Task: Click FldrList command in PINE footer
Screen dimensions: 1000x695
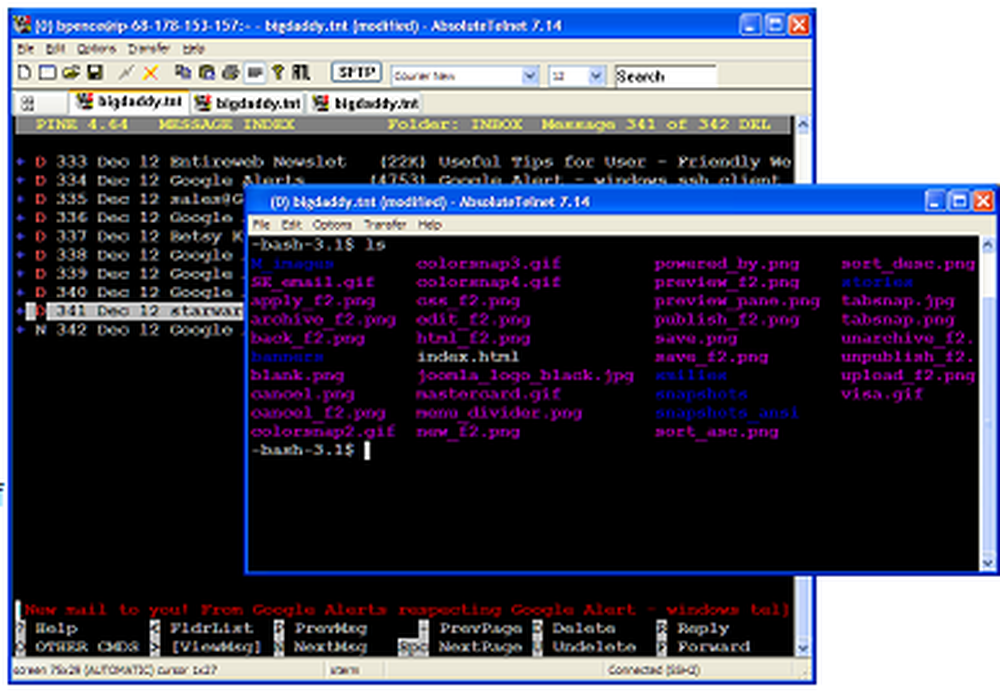Action: coord(212,628)
